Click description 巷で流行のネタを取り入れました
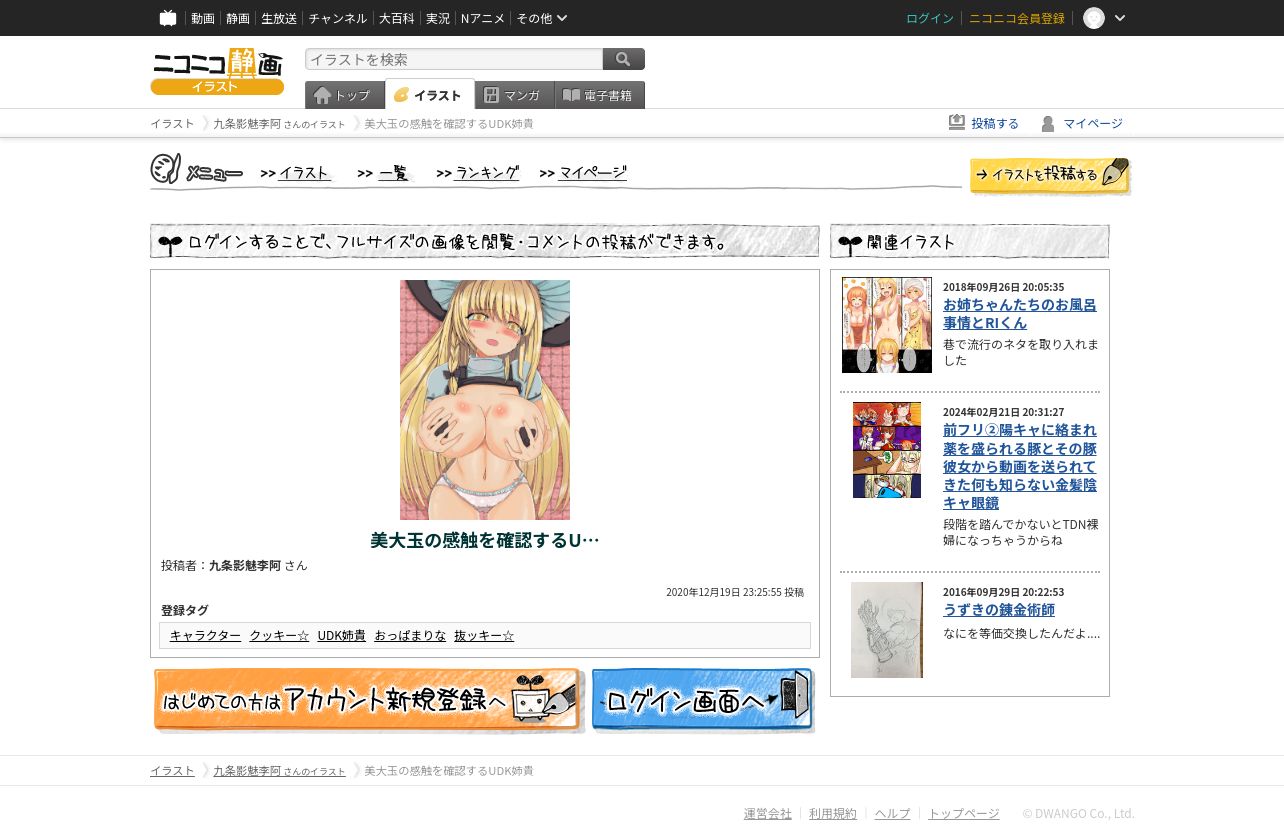 (x=1021, y=352)
